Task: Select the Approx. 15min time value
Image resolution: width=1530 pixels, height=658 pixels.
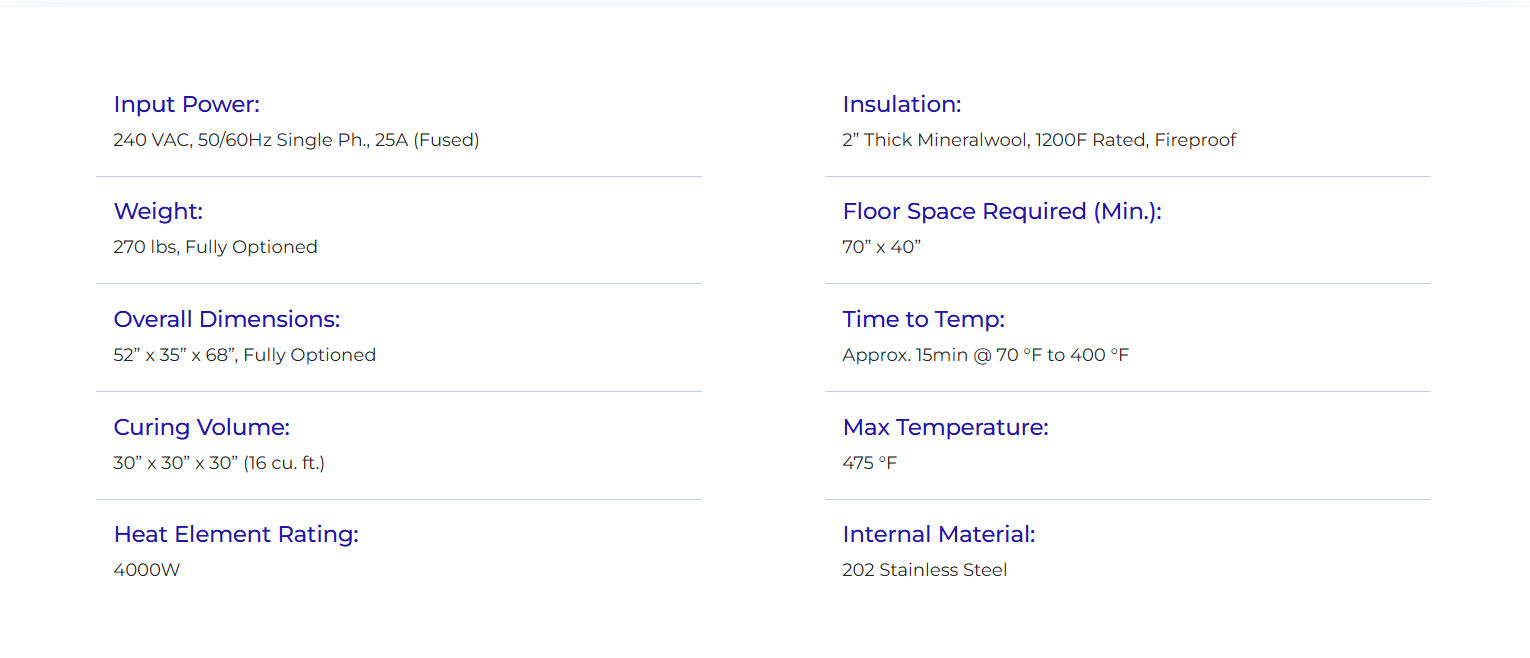Action: coord(985,355)
